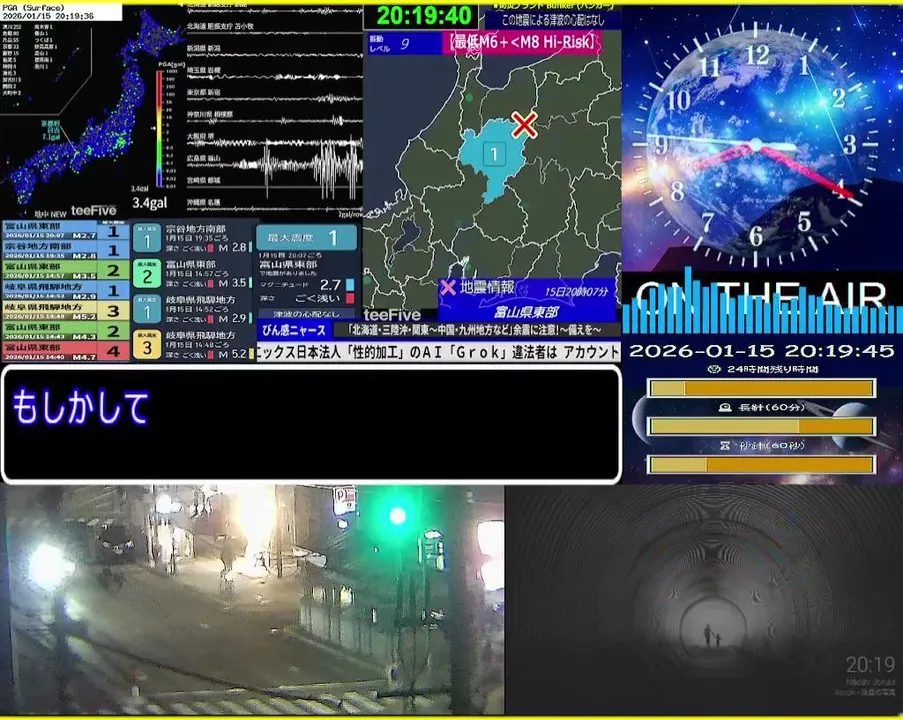
Task: Click the びん感ニャース news label
Action: 294,330
